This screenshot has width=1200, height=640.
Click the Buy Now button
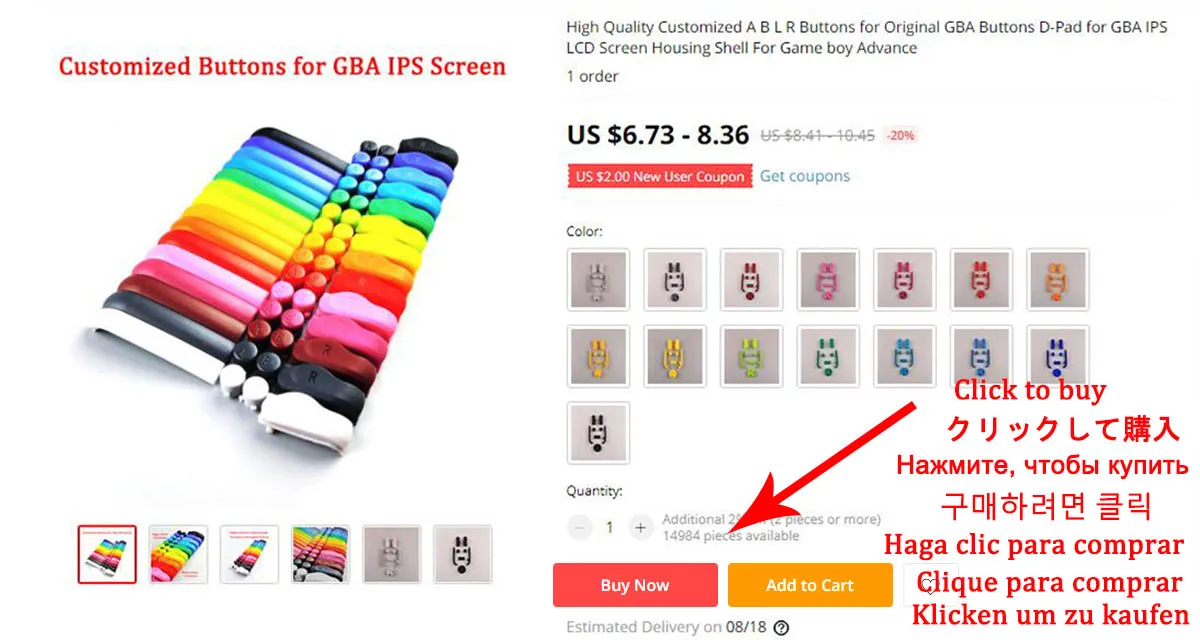[x=635, y=585]
